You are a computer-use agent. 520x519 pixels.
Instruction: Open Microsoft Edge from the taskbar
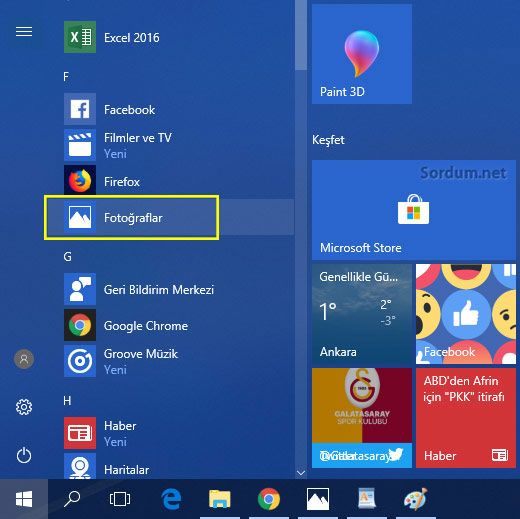point(171,499)
